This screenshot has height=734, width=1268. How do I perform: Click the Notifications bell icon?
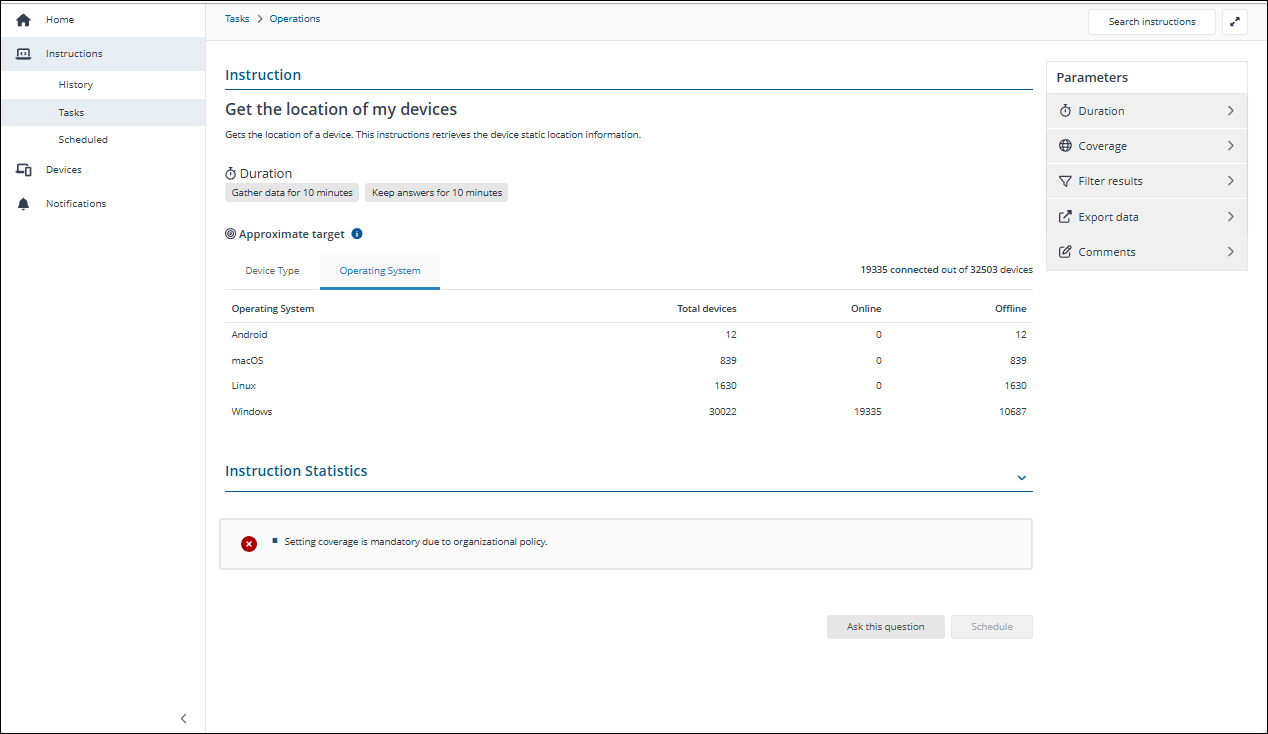point(24,204)
